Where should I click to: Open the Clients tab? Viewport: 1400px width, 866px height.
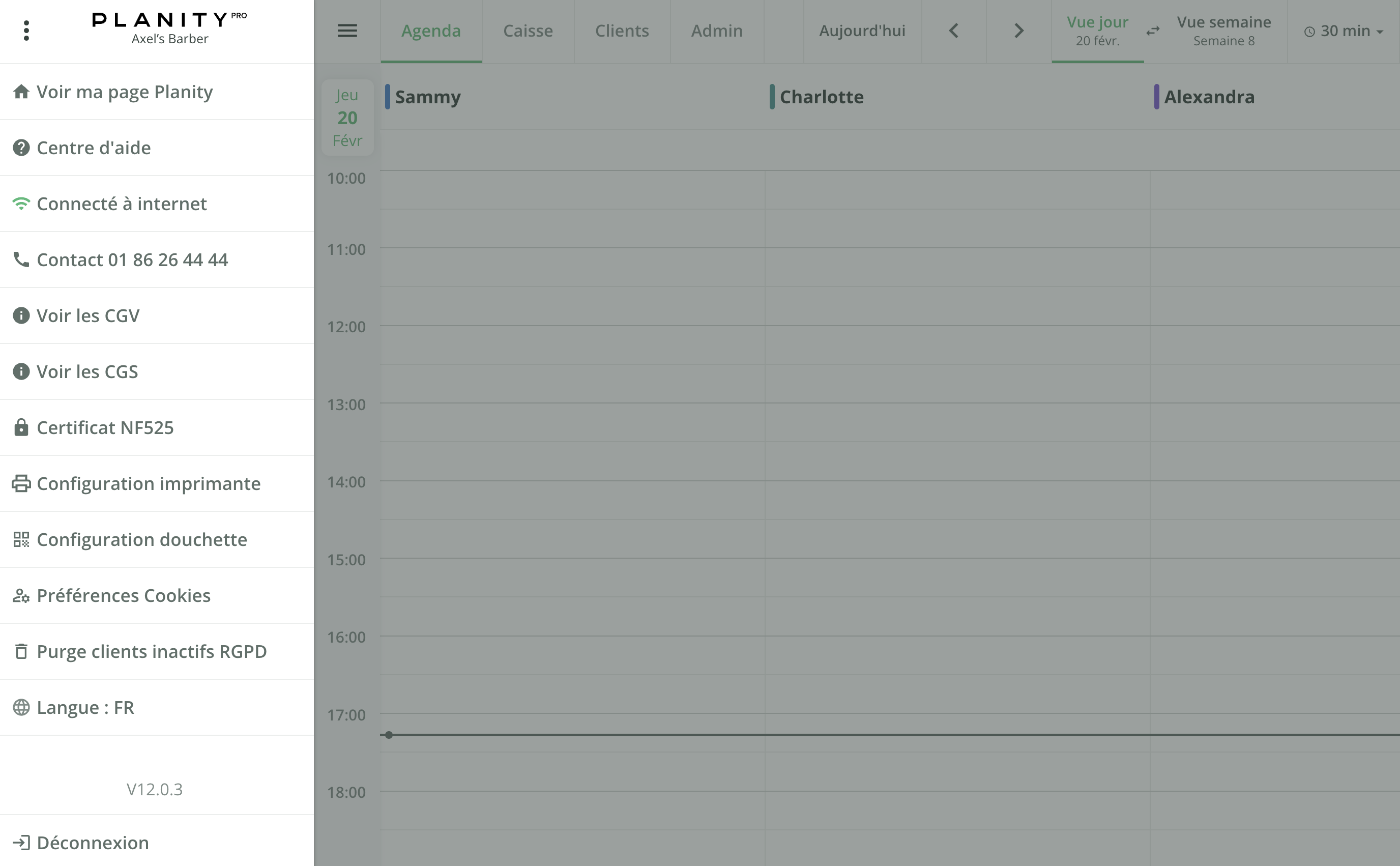pos(621,31)
